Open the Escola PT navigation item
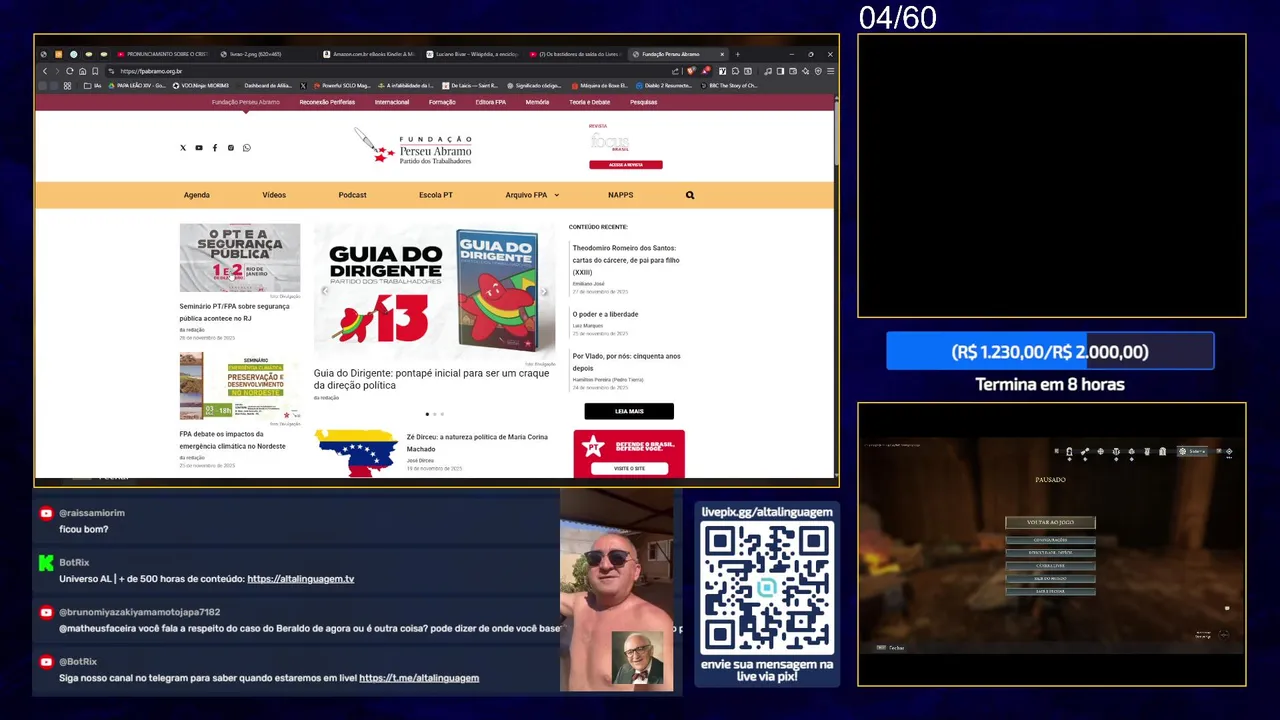1280x720 pixels. (436, 195)
